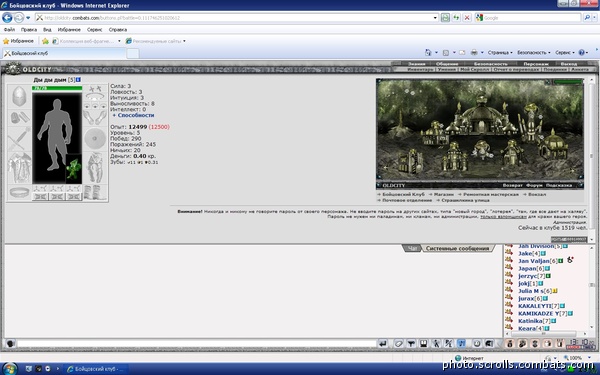600x375 pixels.
Task: Open the round shield equipment slot
Action: pyautogui.click(x=95, y=139)
